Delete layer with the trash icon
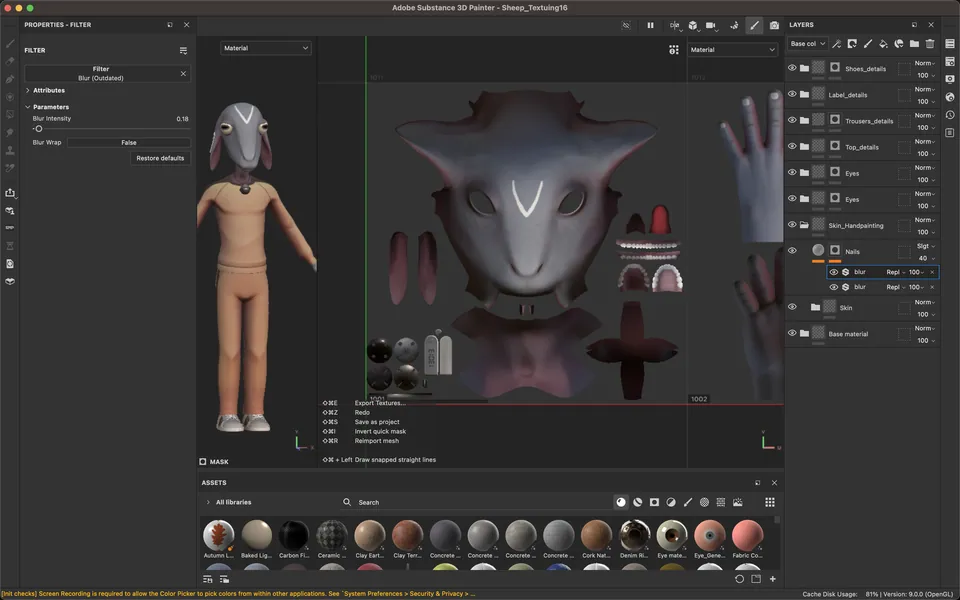960x600 pixels. tap(930, 43)
